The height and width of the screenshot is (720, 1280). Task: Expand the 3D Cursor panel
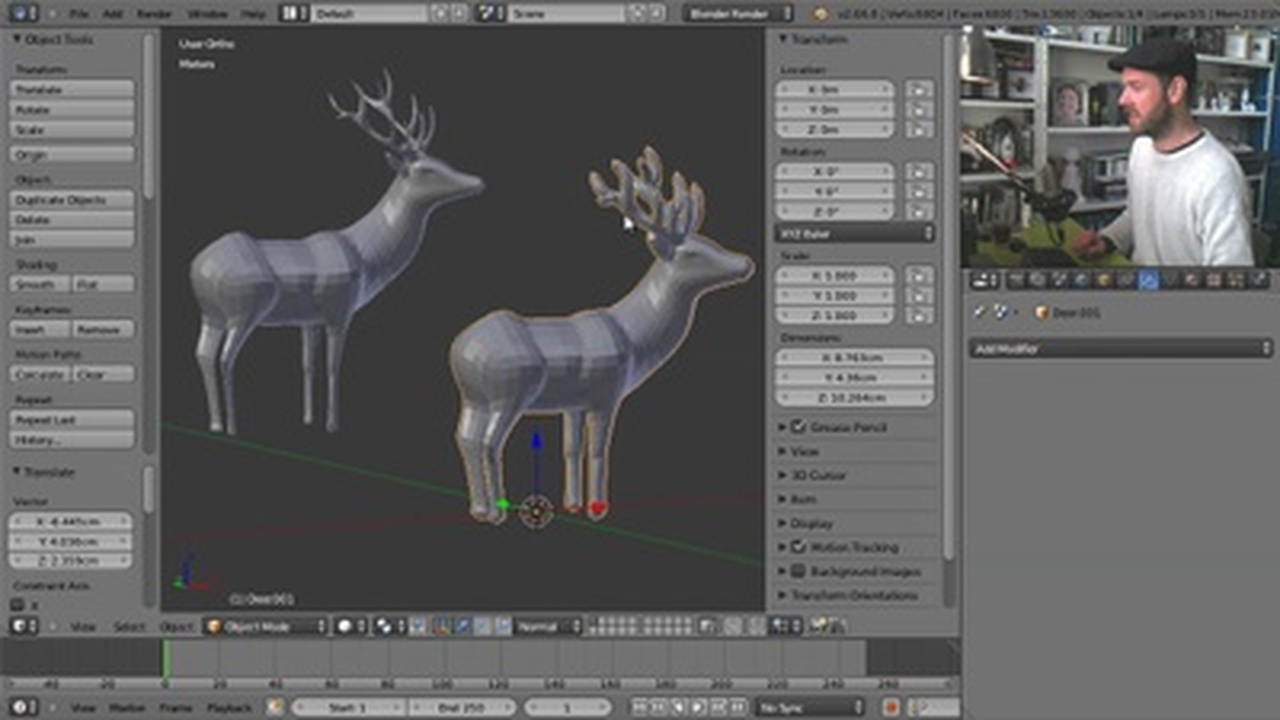coord(819,475)
